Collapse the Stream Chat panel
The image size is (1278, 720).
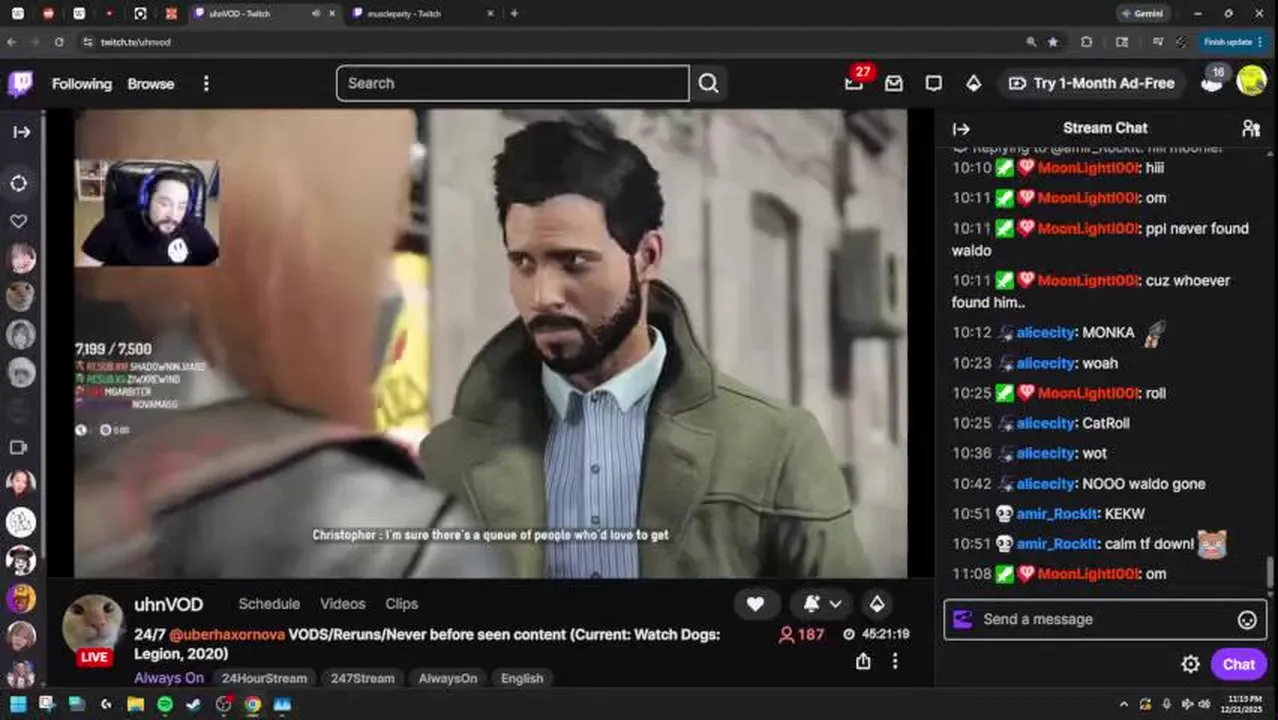coord(961,129)
